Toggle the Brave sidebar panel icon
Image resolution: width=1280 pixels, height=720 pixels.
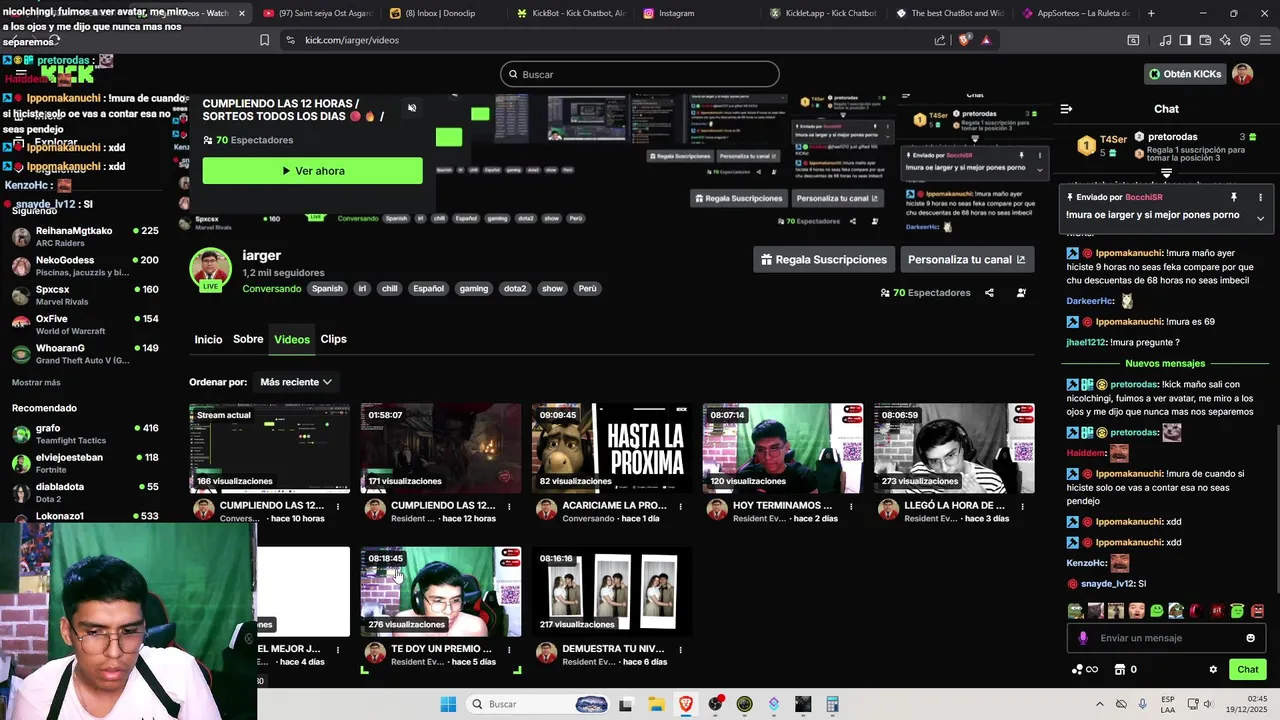[x=1185, y=40]
